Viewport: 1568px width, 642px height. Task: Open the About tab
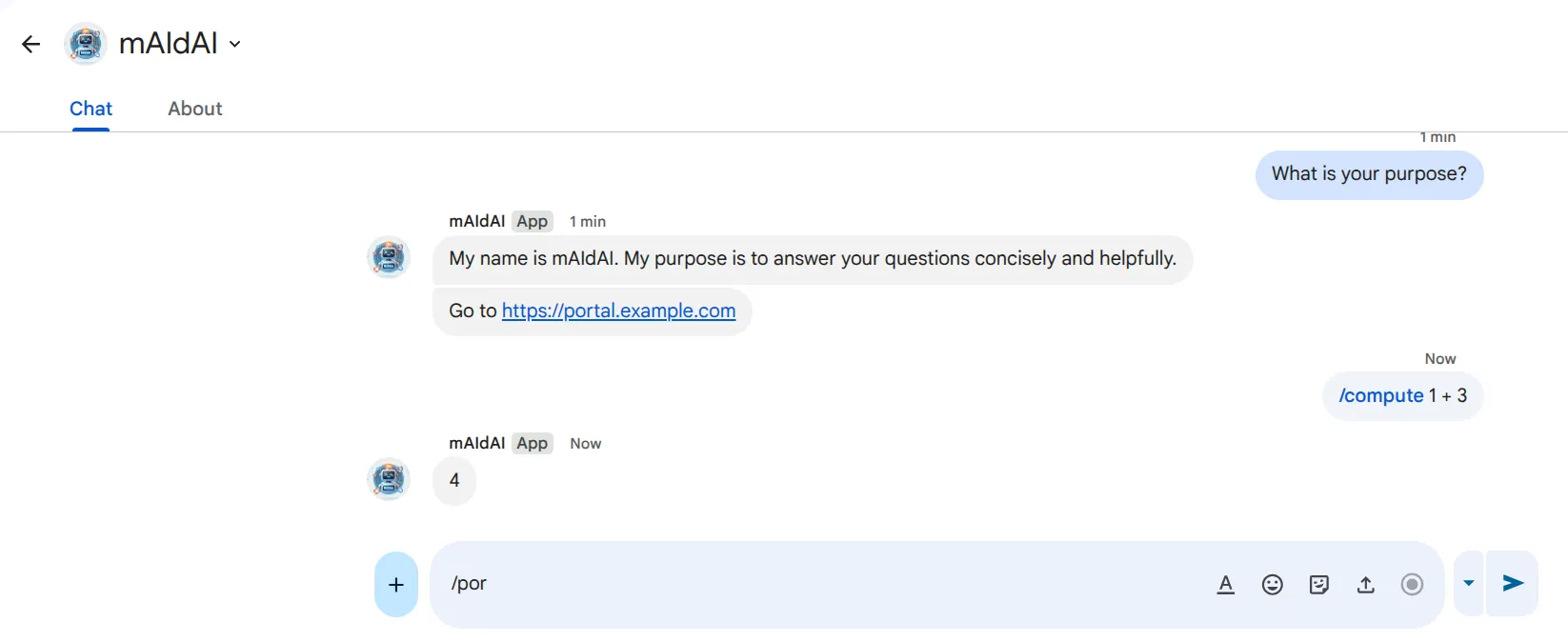click(x=194, y=109)
